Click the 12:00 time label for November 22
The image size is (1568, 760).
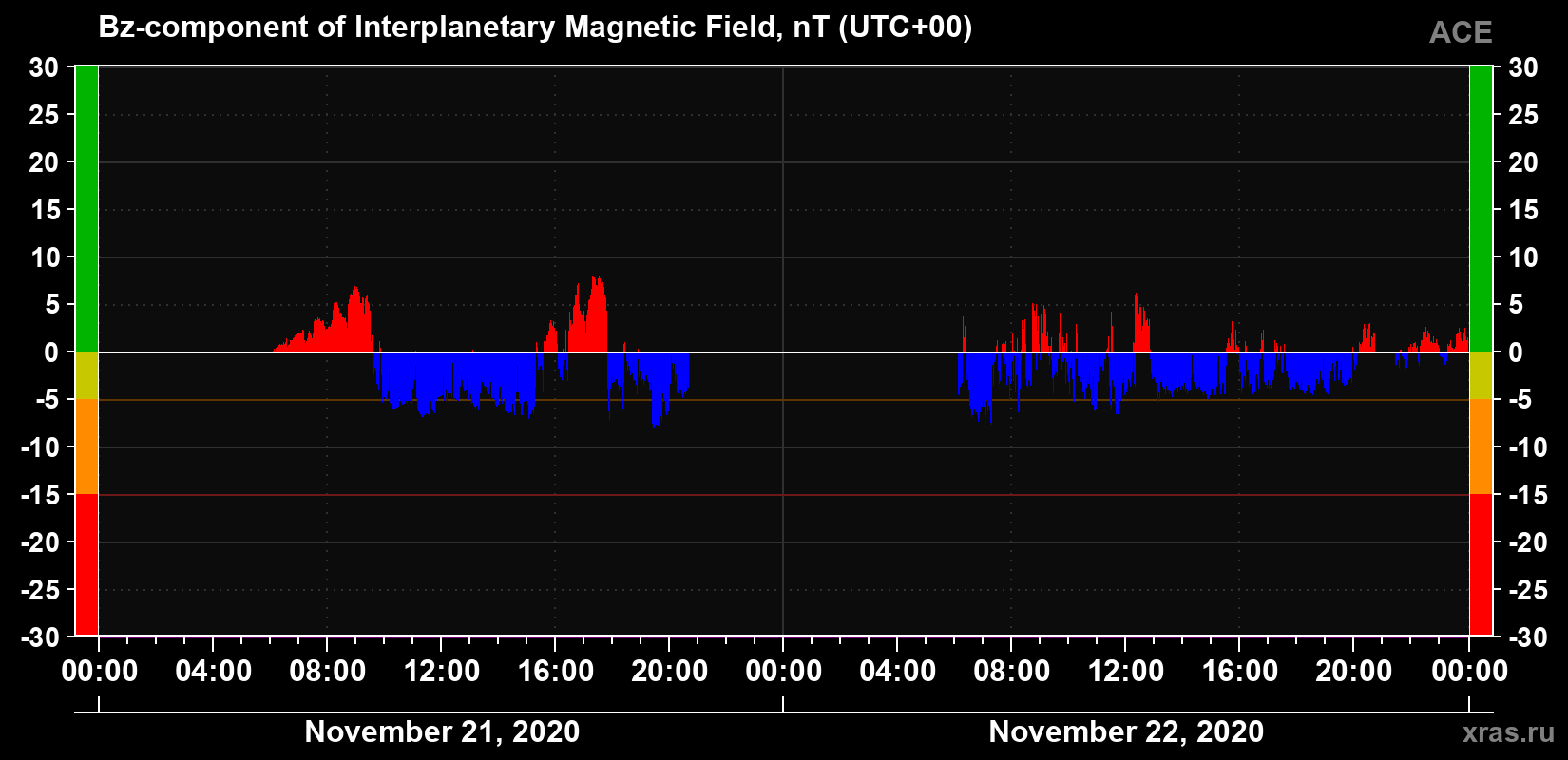pos(1125,672)
